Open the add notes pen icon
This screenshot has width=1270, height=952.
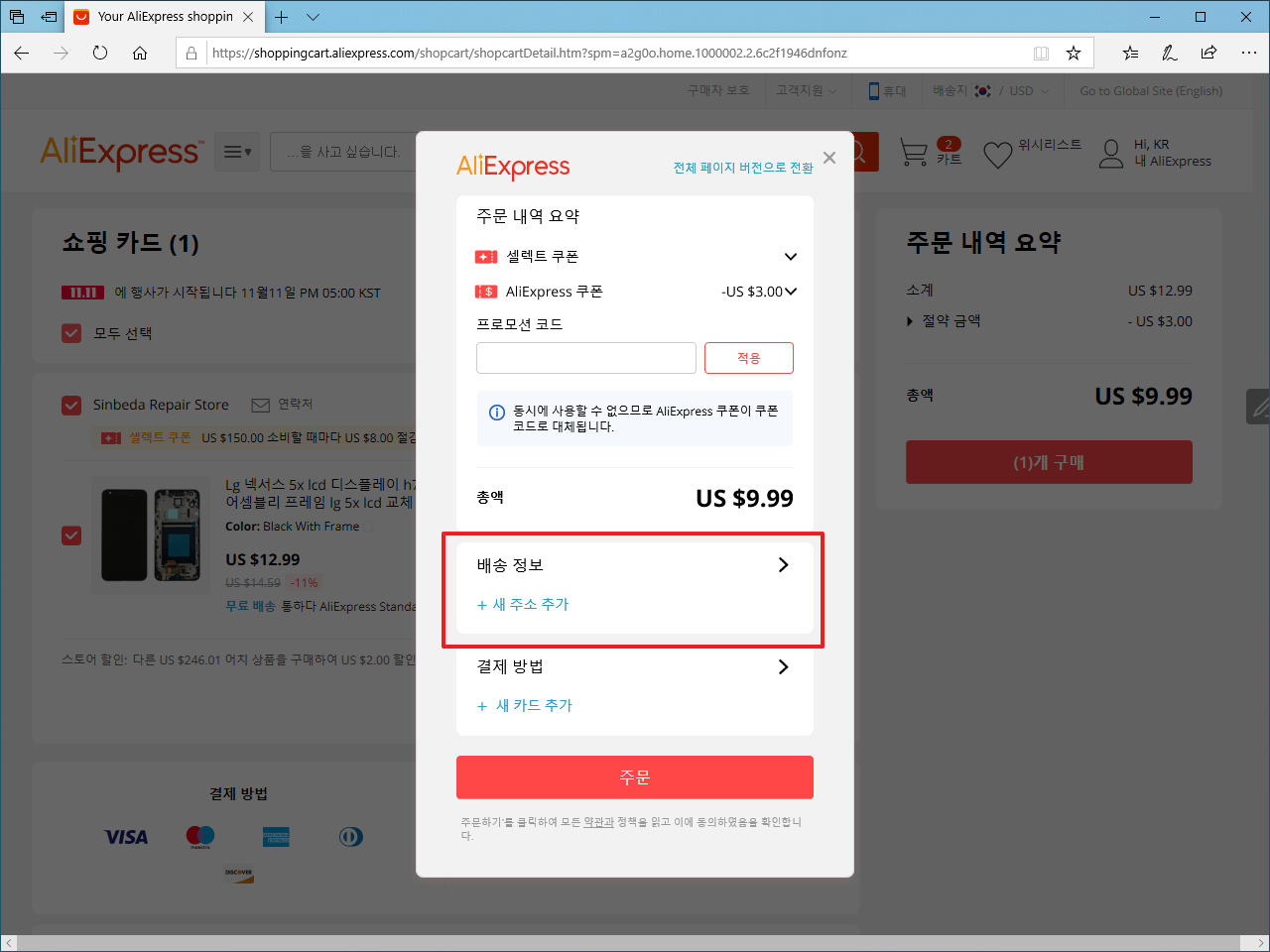point(1170,53)
